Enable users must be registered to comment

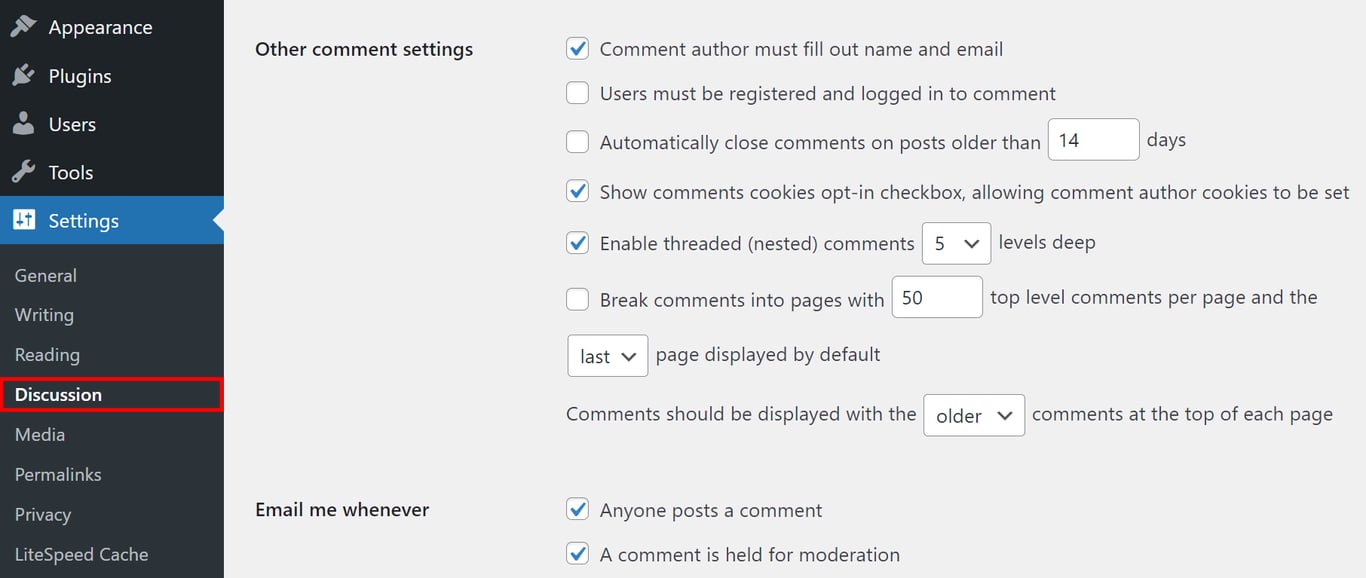(577, 92)
